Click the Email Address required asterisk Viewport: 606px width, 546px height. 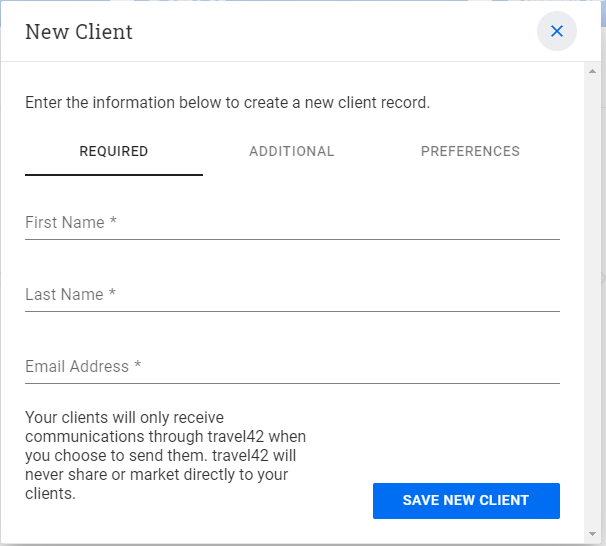pyautogui.click(x=138, y=367)
